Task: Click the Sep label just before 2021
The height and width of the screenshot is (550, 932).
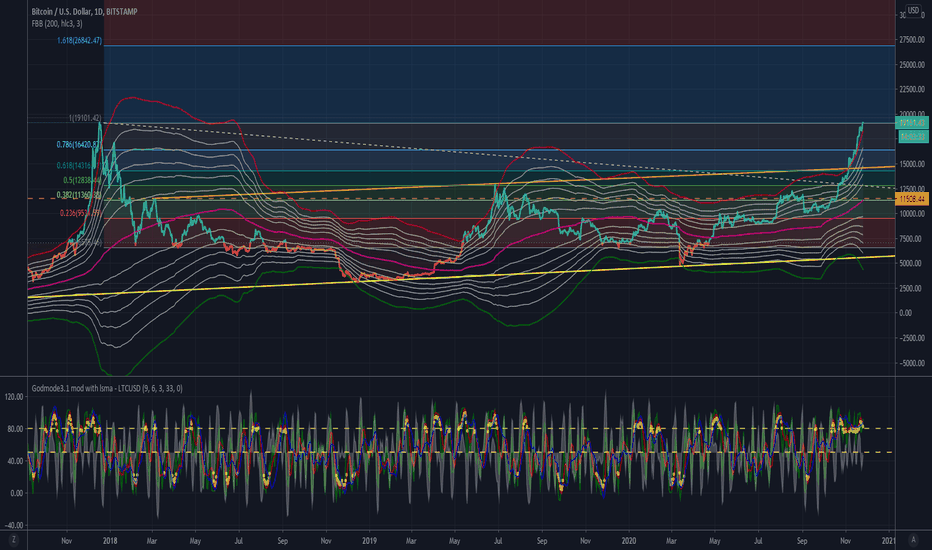Action: point(802,541)
